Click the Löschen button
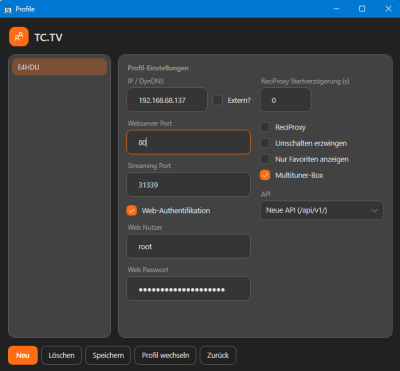Image resolution: width=400 pixels, height=371 pixels. (61, 355)
